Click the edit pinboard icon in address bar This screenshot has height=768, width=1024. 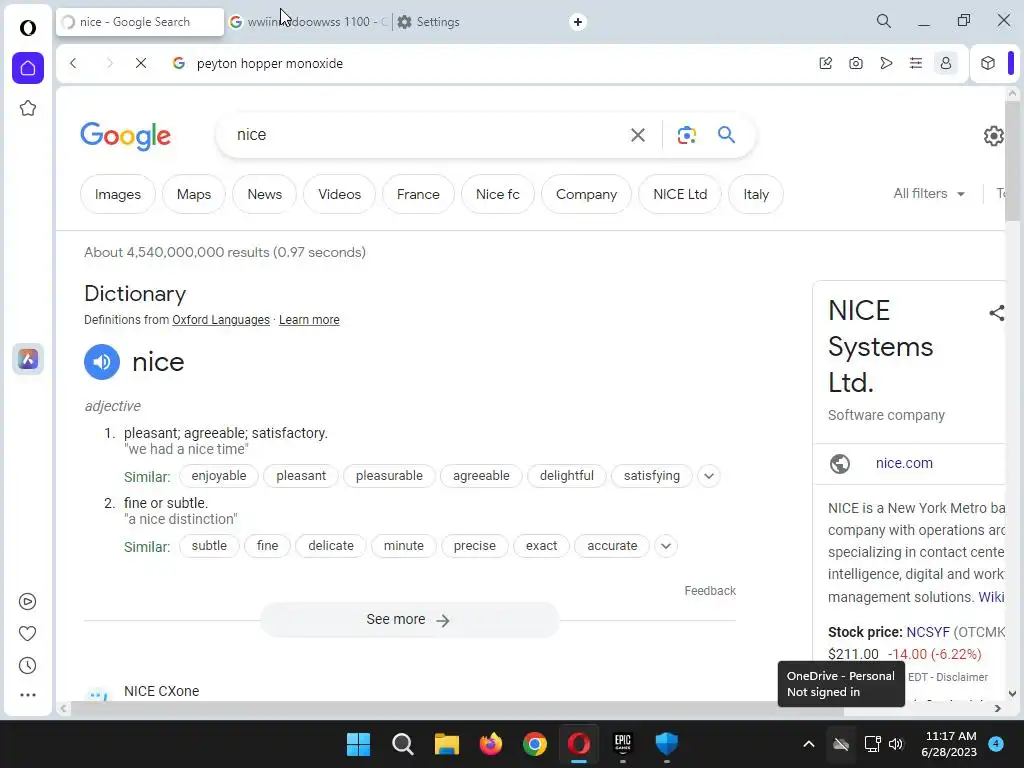tap(825, 63)
